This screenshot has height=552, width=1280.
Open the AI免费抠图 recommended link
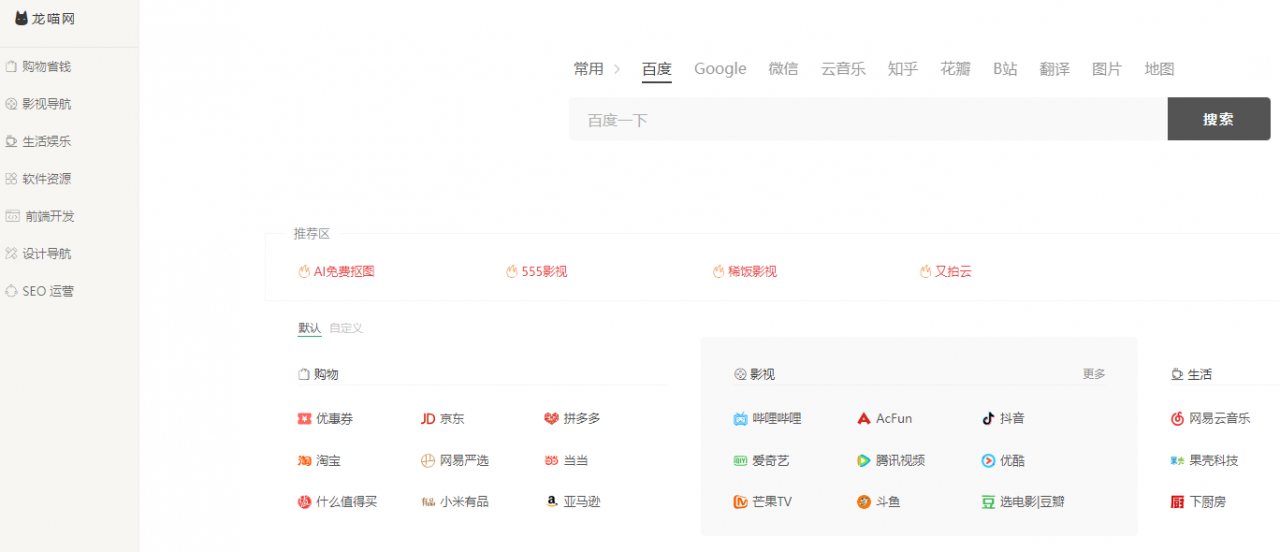click(336, 271)
